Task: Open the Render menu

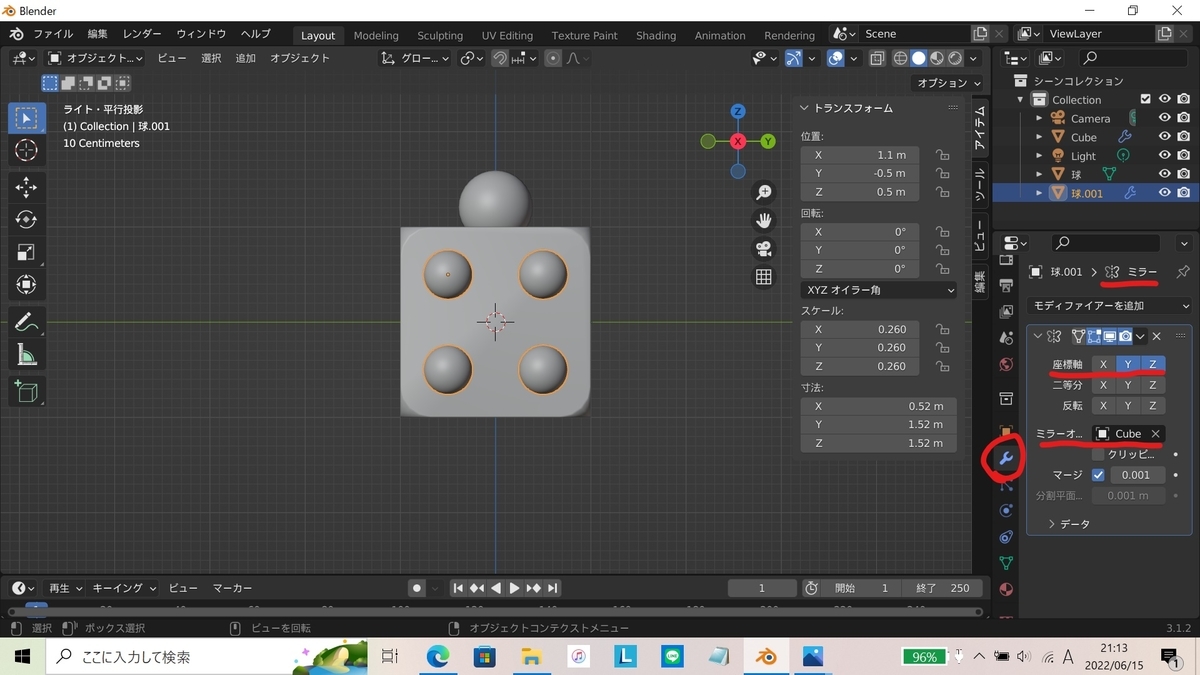Action: [143, 34]
